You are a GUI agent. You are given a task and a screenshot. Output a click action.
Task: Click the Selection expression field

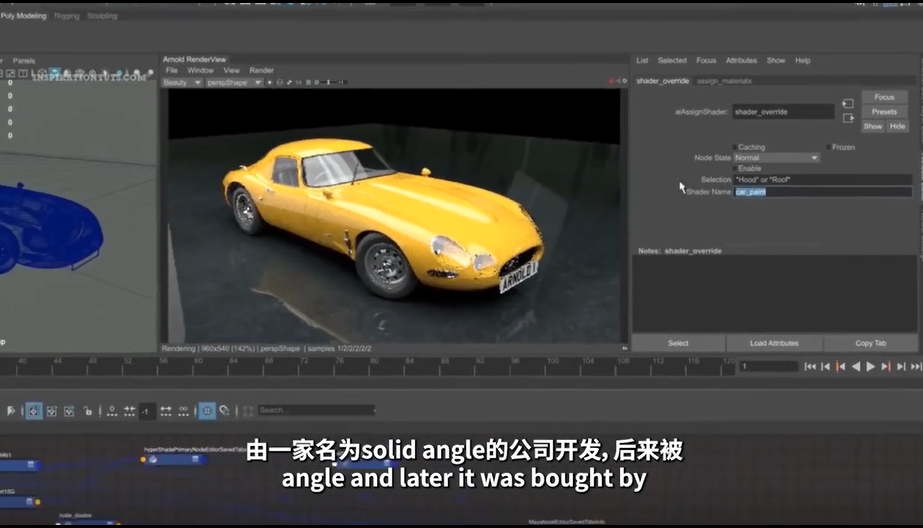822,180
